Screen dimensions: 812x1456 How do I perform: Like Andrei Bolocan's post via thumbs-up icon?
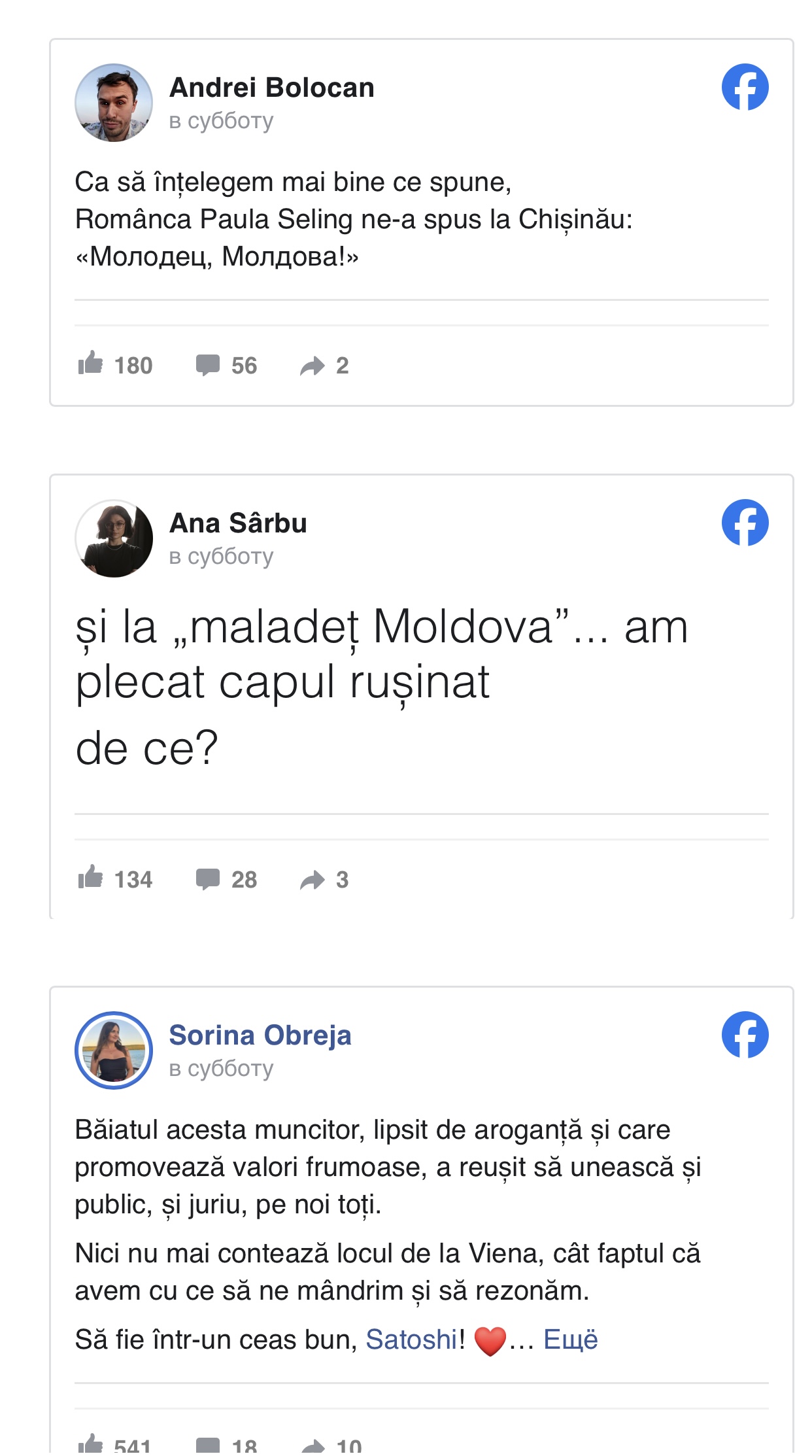(91, 364)
